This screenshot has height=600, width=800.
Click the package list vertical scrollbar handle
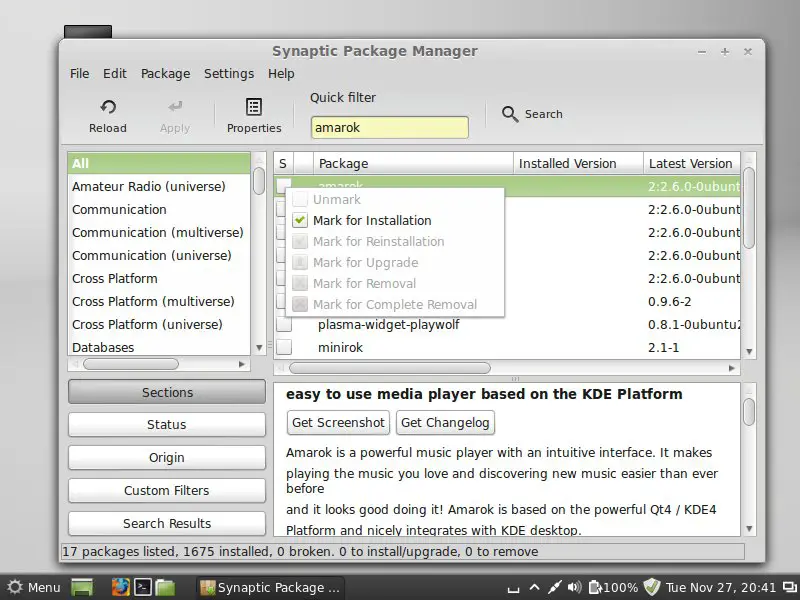[x=749, y=208]
